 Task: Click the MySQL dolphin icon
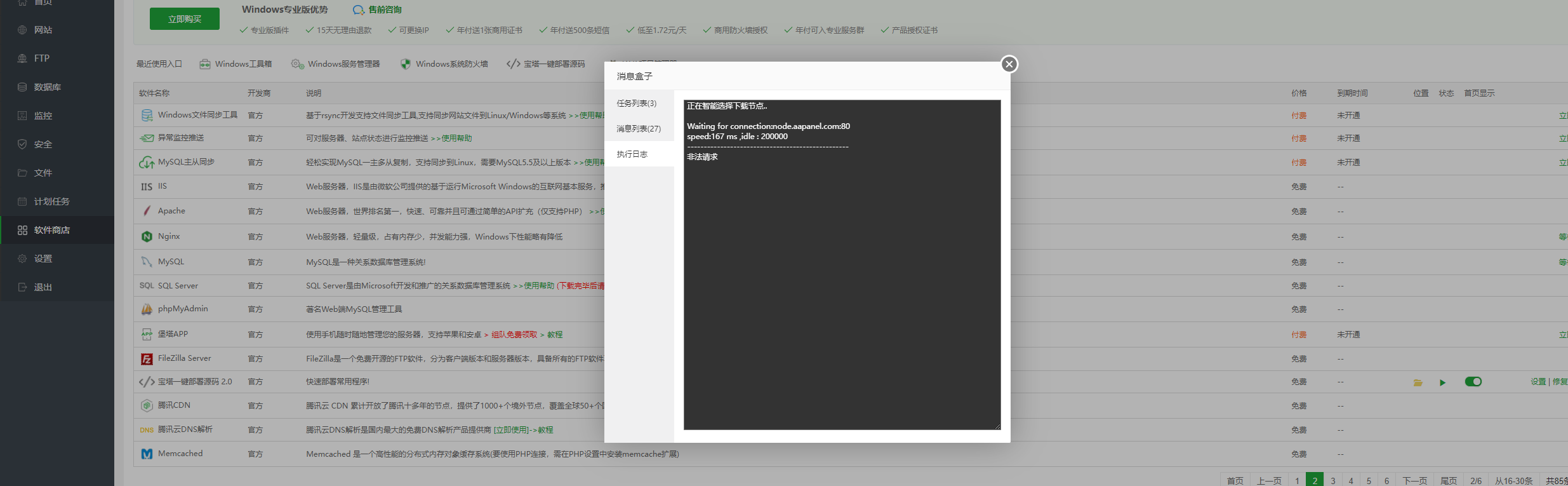[147, 262]
